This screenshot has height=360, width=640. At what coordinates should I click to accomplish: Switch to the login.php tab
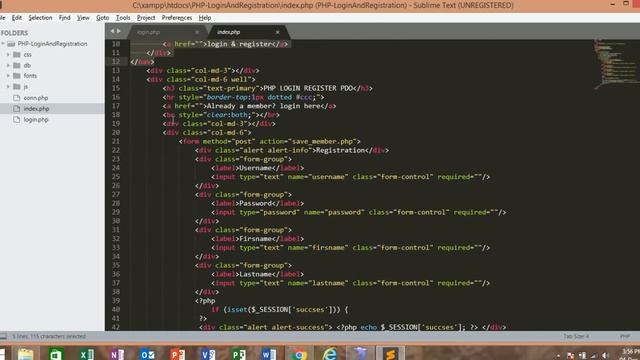click(x=167, y=32)
